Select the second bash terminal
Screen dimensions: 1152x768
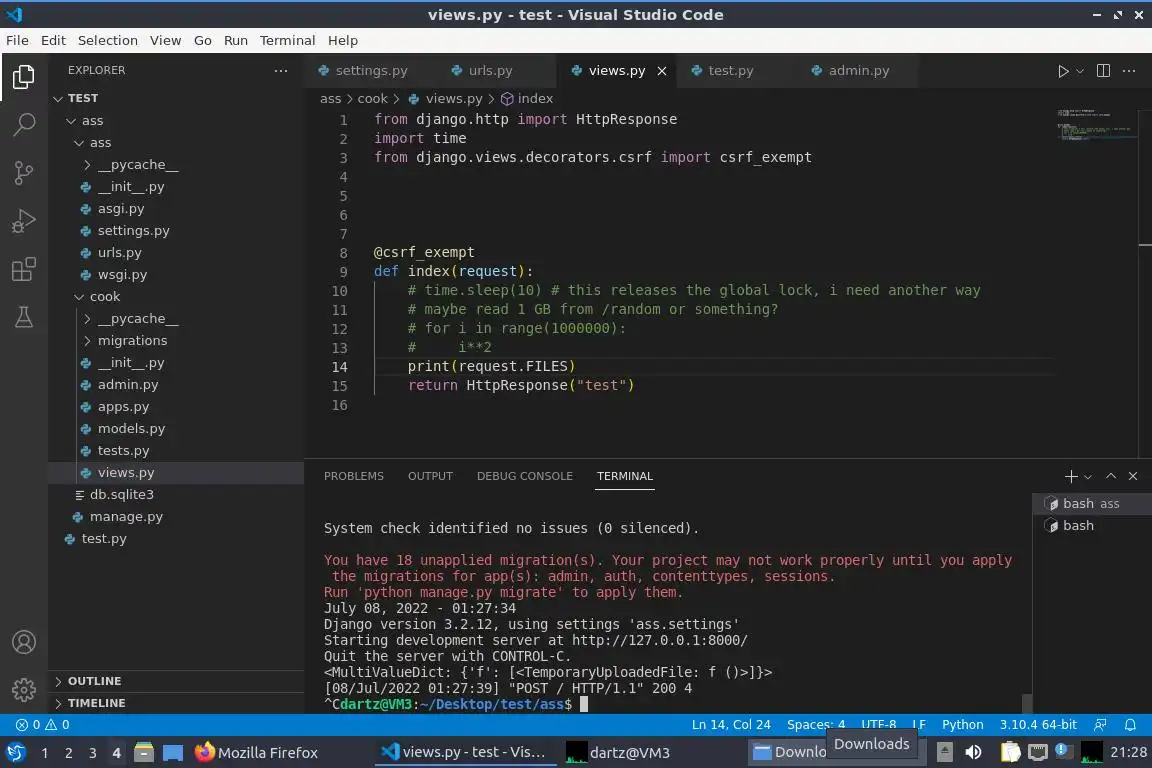coord(1091,525)
